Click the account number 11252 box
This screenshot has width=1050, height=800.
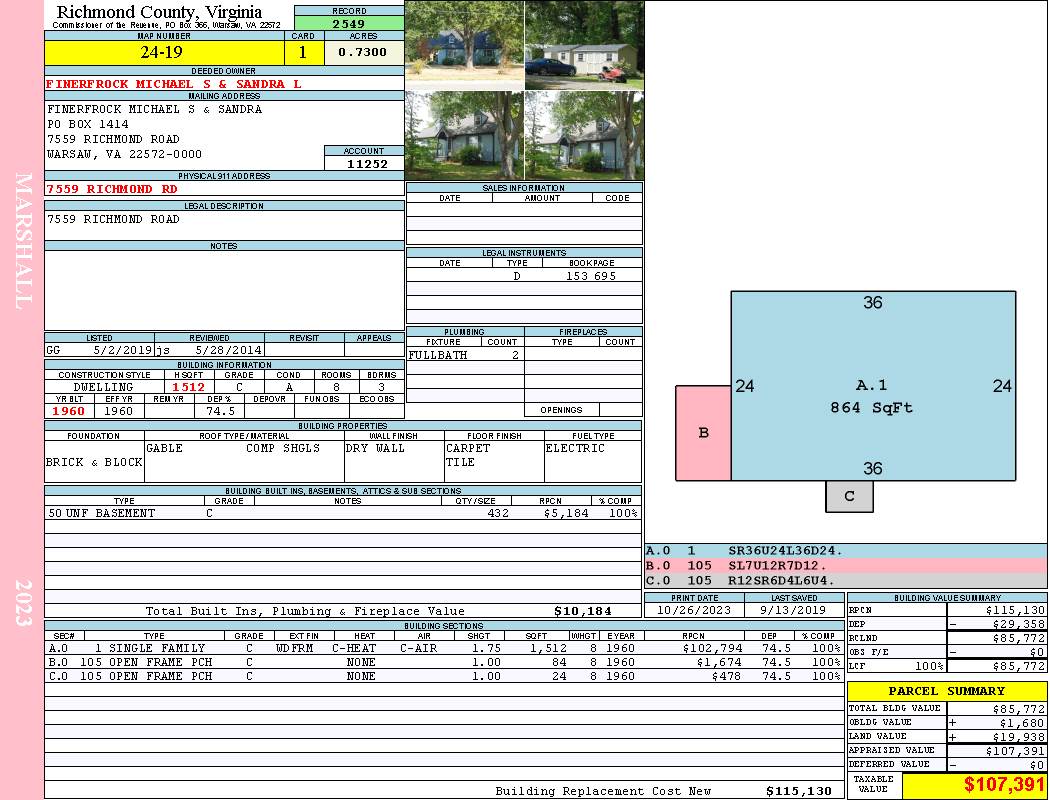pyautogui.click(x=364, y=163)
